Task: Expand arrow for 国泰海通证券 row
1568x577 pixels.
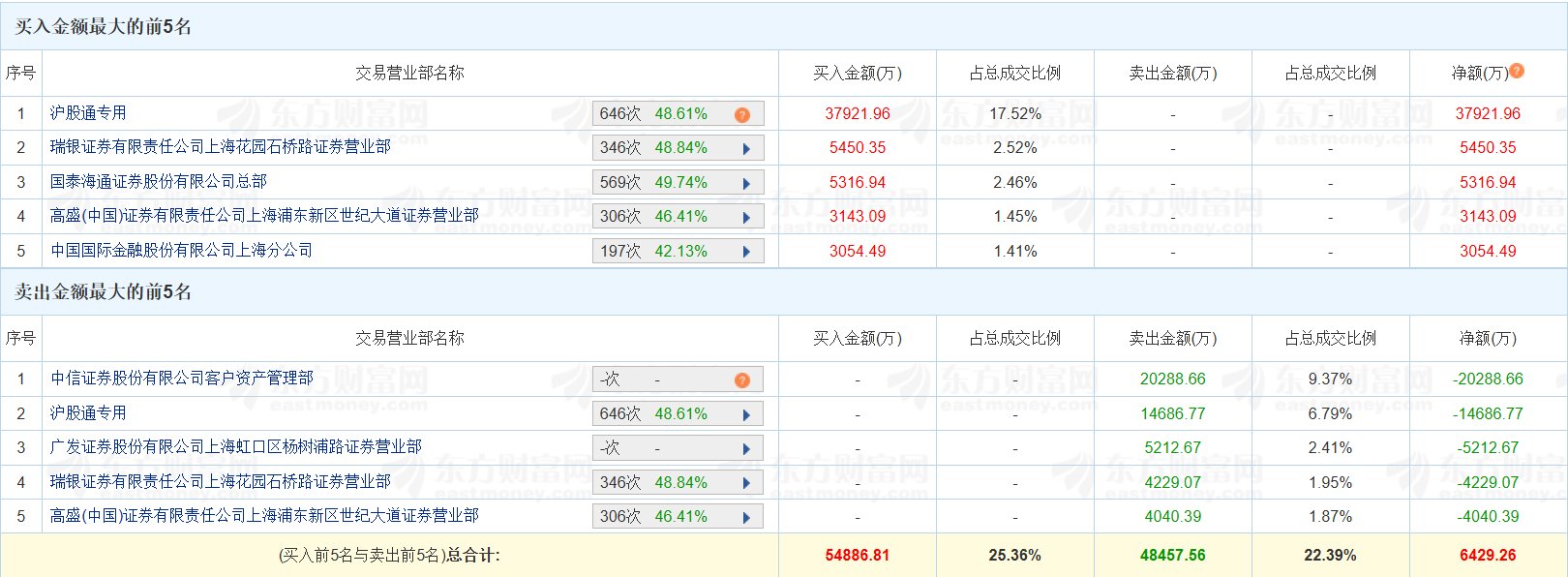Action: [746, 184]
